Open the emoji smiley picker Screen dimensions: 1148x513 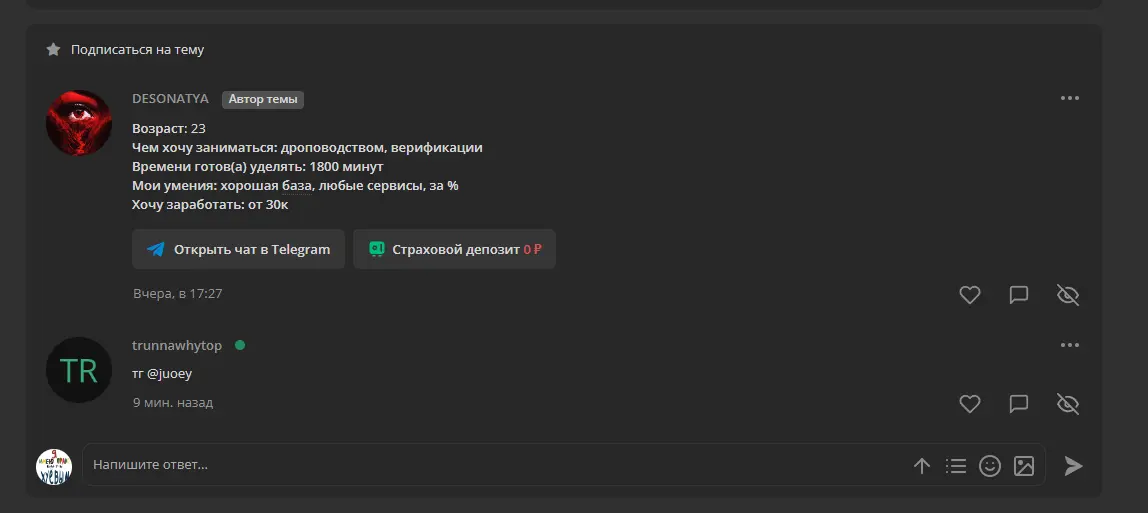(x=990, y=465)
